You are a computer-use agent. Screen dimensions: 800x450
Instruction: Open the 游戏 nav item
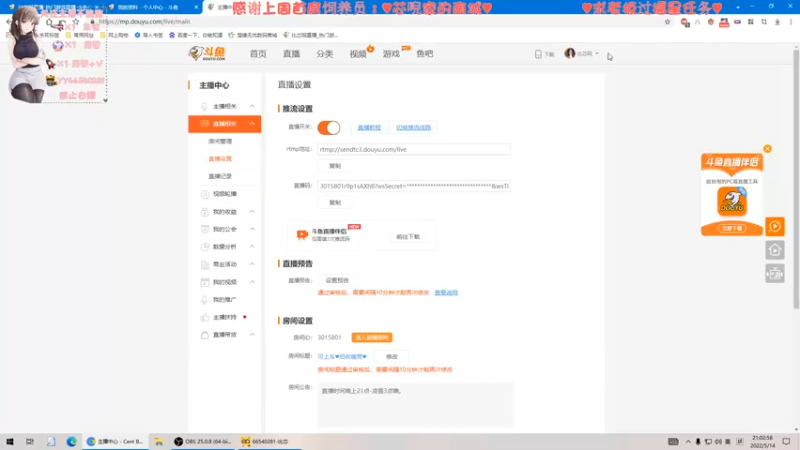click(x=391, y=54)
